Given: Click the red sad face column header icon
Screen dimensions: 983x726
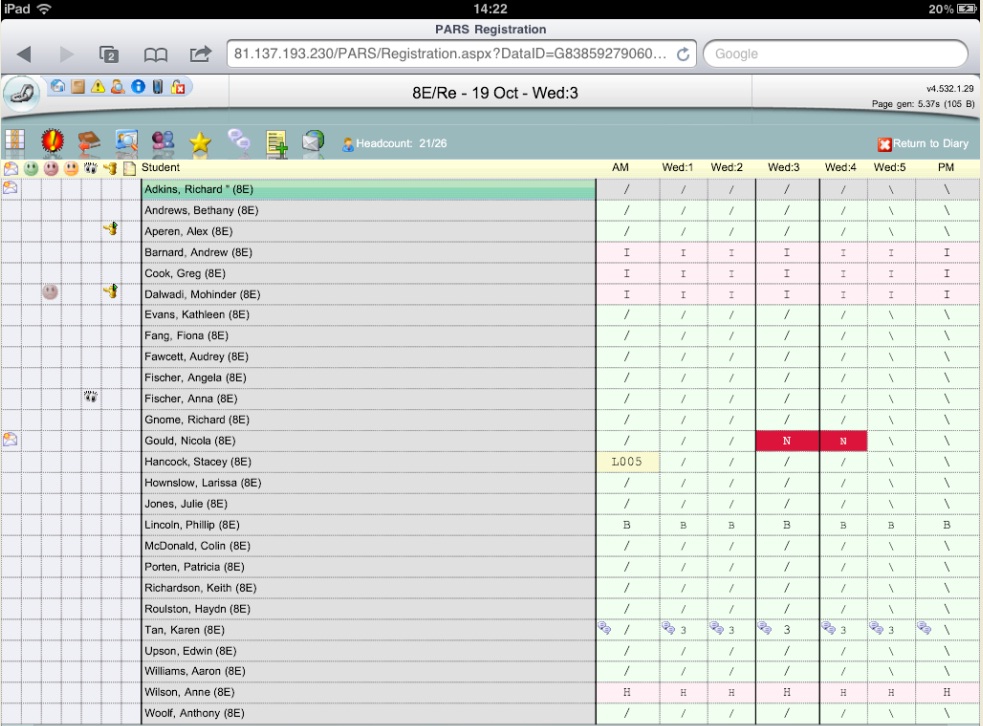Looking at the screenshot, I should click(51, 168).
